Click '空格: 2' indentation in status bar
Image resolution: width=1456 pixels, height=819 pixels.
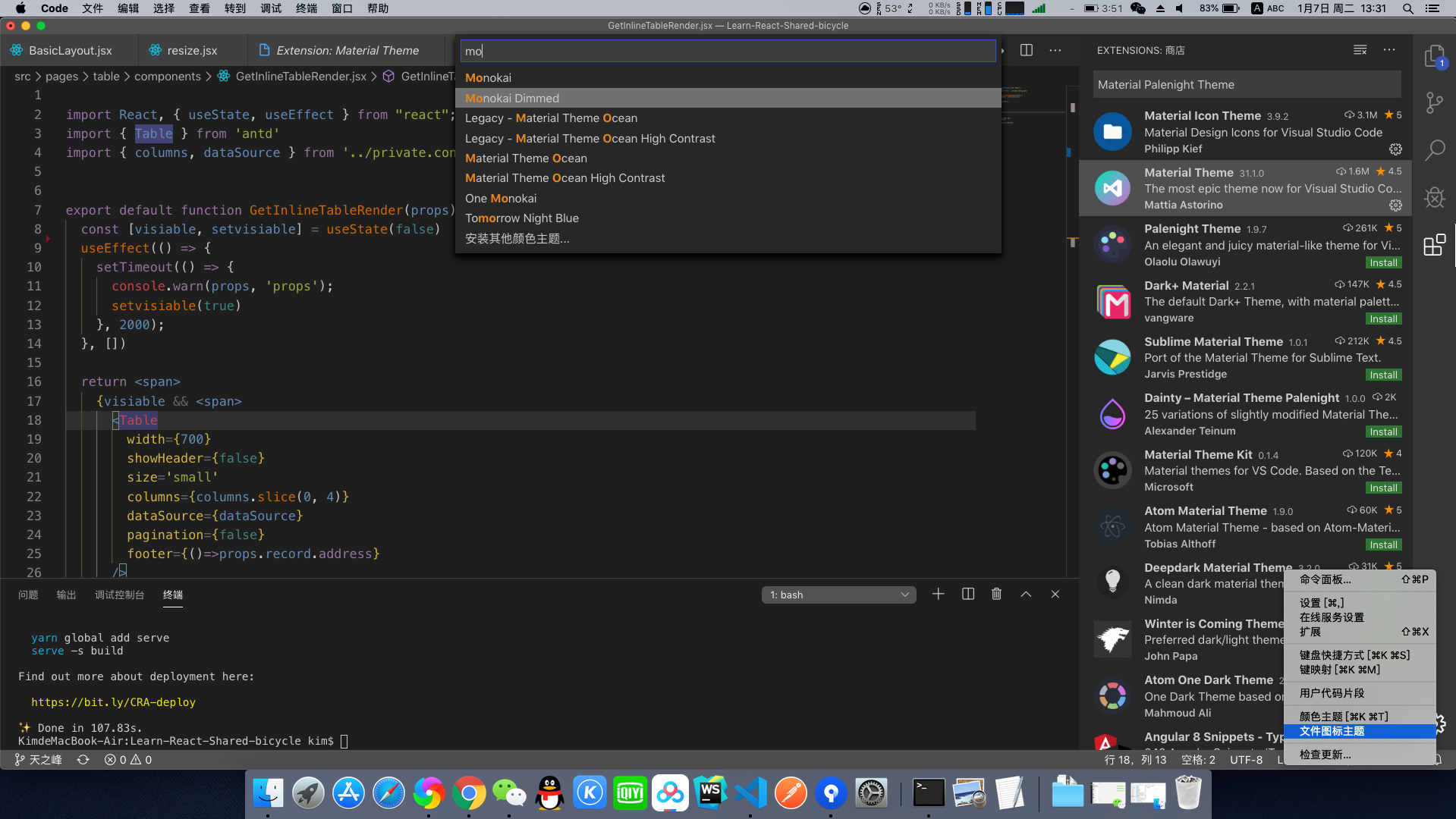[x=1198, y=759]
